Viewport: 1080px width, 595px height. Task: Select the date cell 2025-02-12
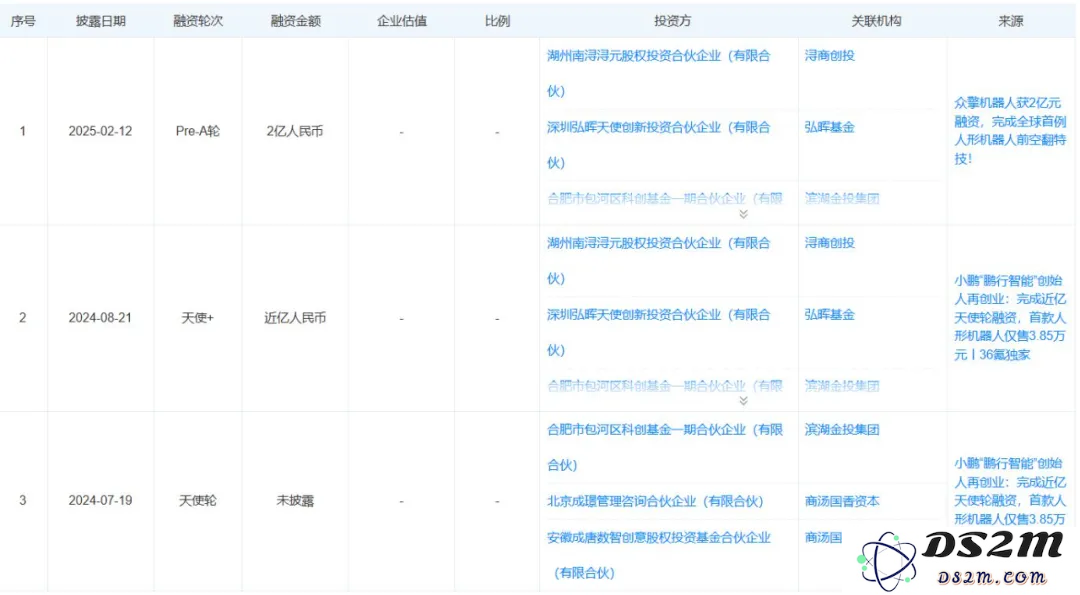click(100, 131)
